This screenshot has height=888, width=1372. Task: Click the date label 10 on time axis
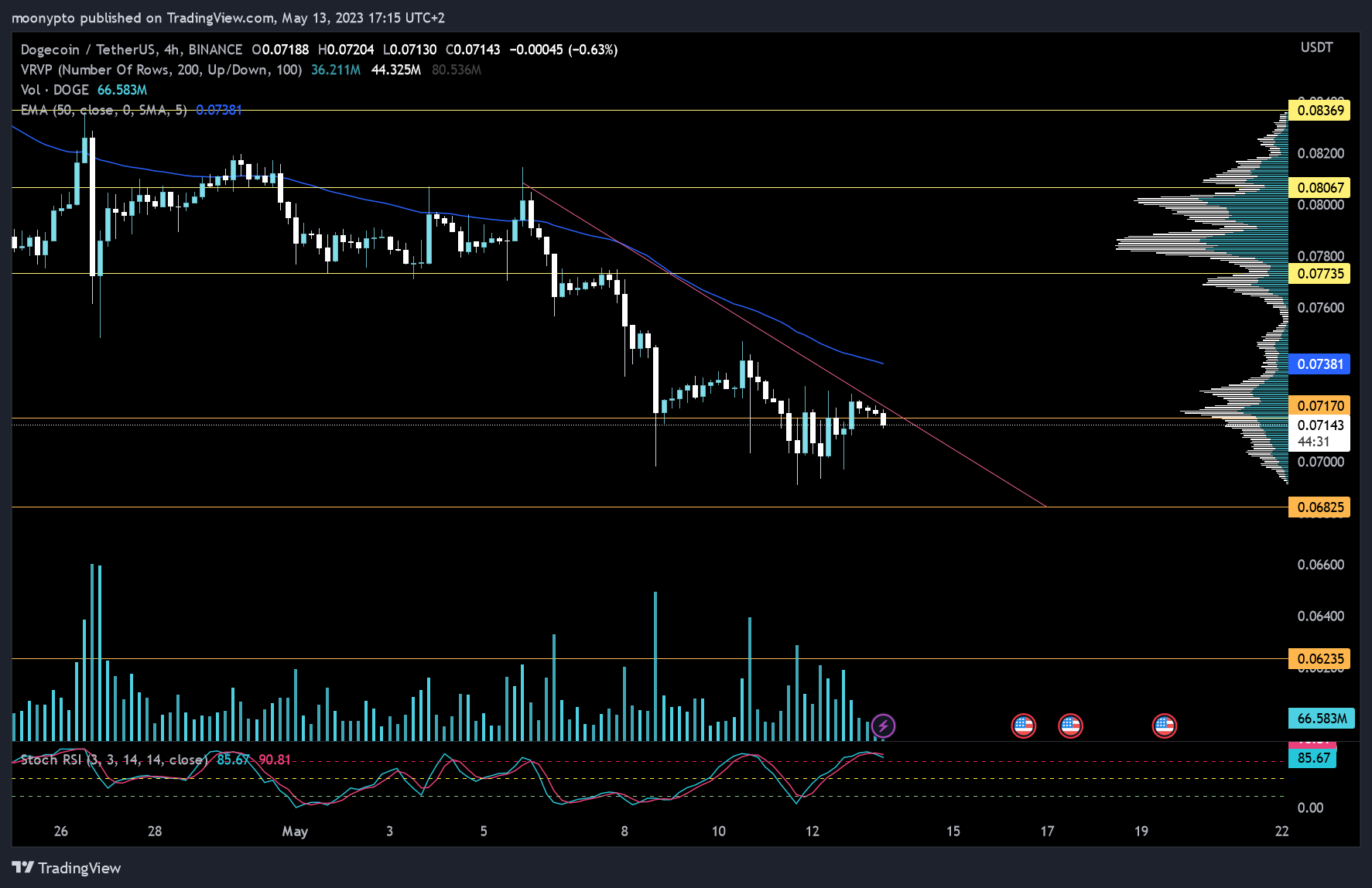(x=719, y=831)
